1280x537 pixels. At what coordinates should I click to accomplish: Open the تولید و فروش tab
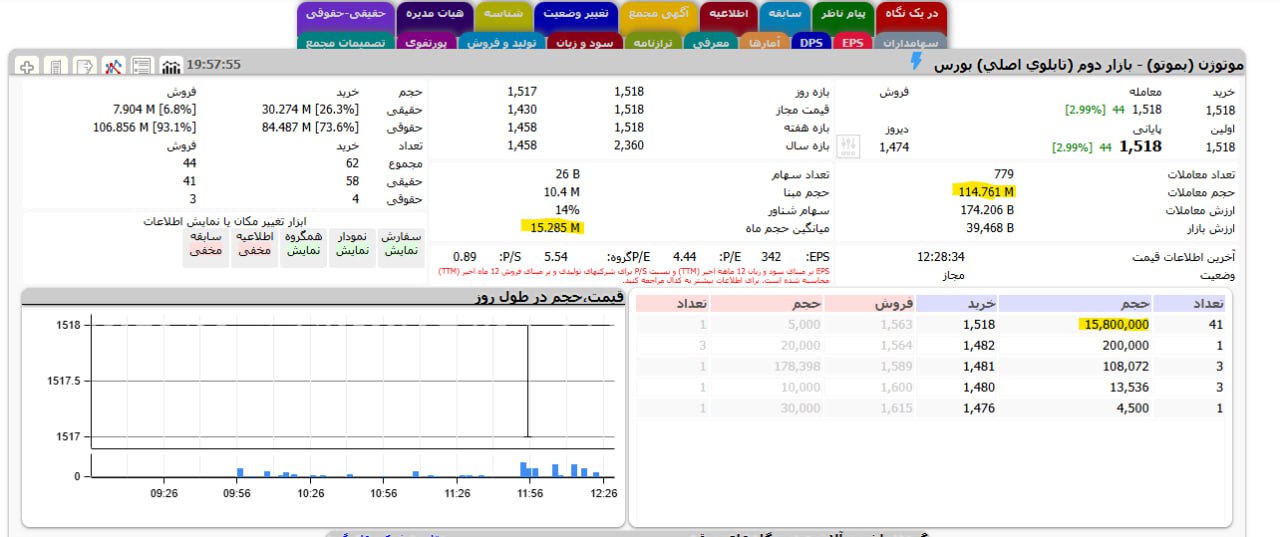[500, 43]
